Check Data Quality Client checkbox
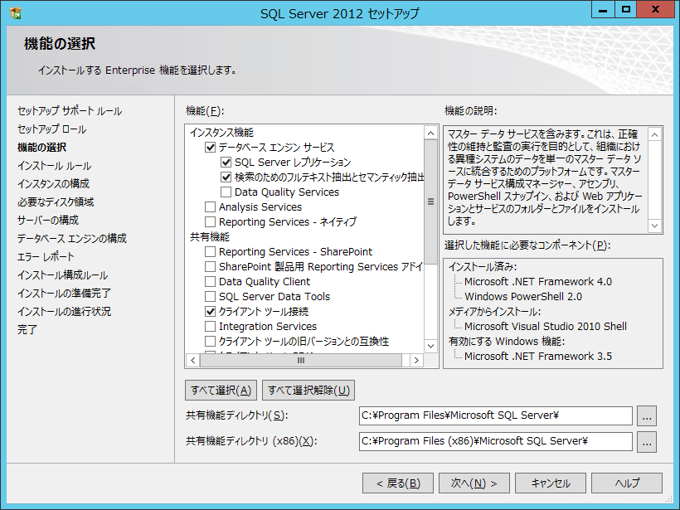Screen dimensions: 680x510 210,281
